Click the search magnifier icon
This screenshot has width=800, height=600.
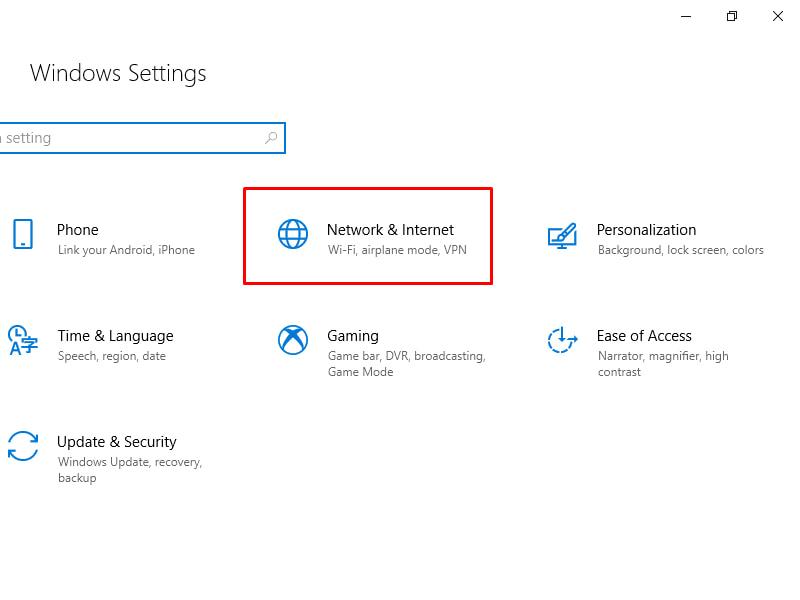271,138
